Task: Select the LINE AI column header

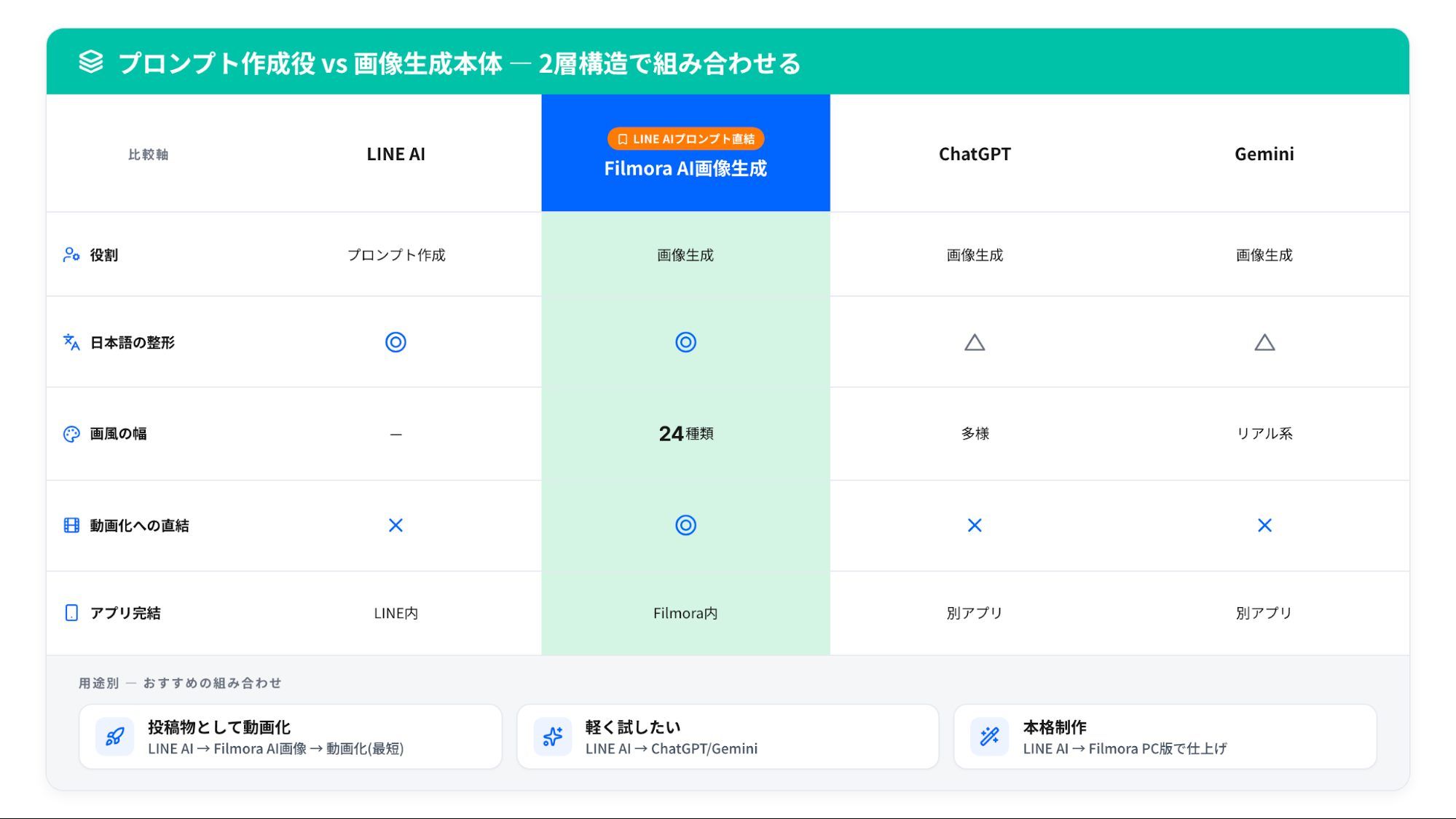Action: pyautogui.click(x=396, y=154)
